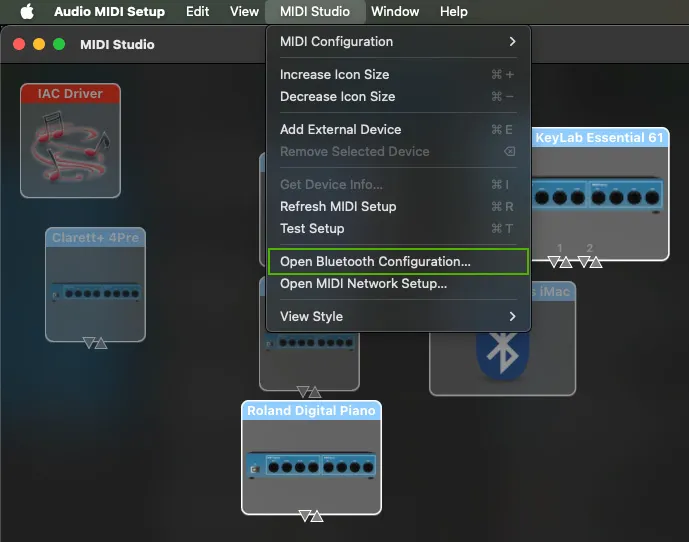Open the Help menu
The width and height of the screenshot is (689, 542).
pyautogui.click(x=453, y=11)
